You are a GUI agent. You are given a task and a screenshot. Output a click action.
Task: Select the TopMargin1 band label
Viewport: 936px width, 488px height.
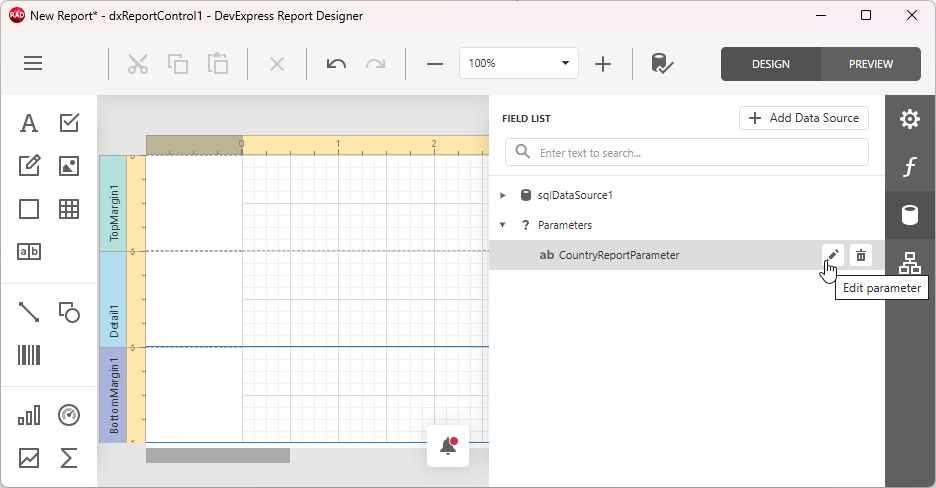point(113,203)
